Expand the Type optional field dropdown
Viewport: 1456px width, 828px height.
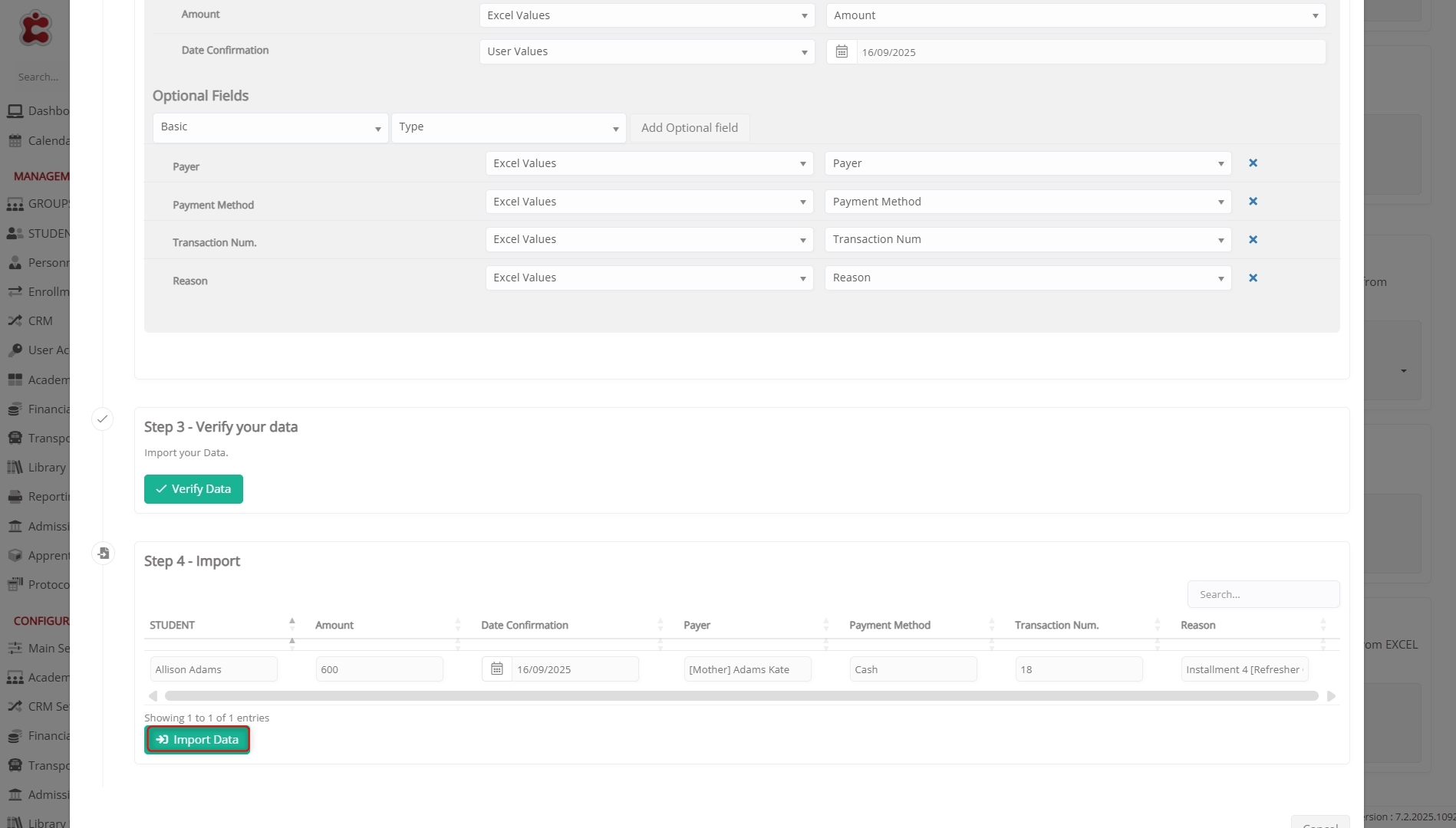click(x=508, y=127)
